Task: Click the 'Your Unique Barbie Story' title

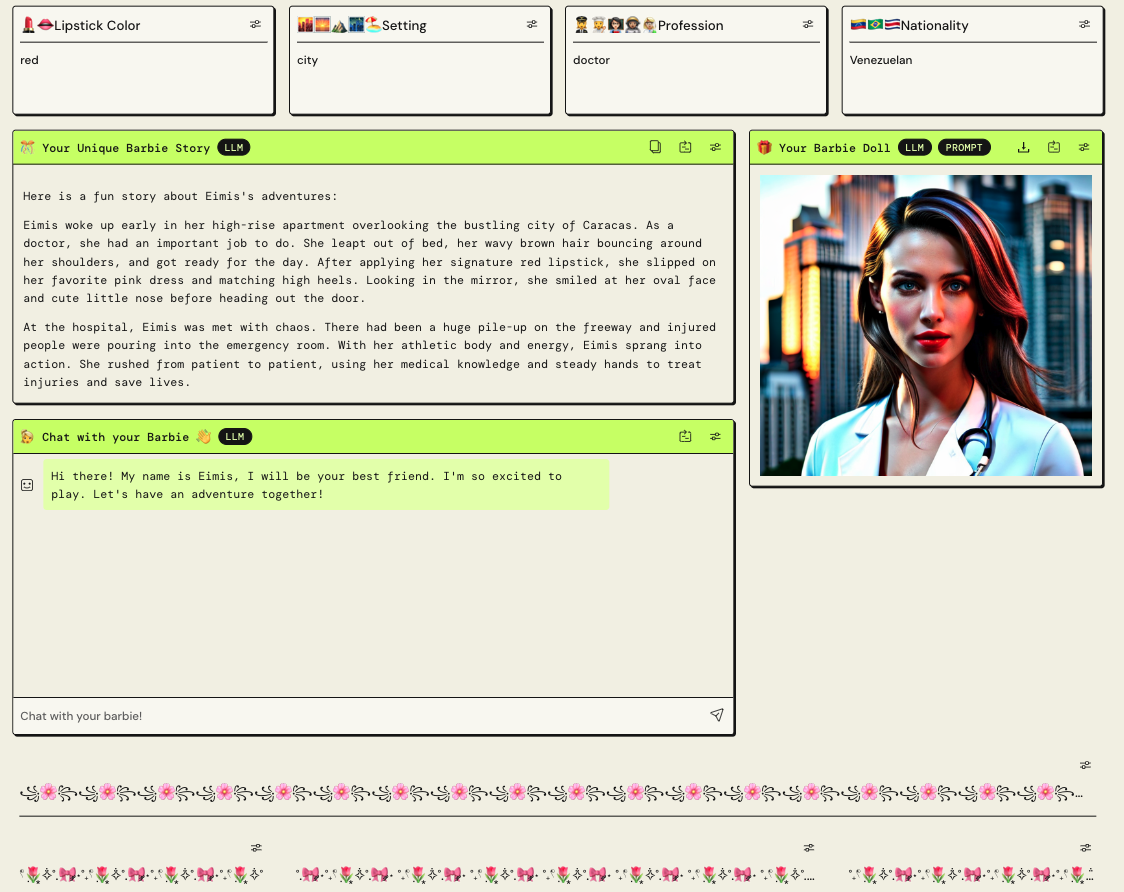Action: pos(126,148)
